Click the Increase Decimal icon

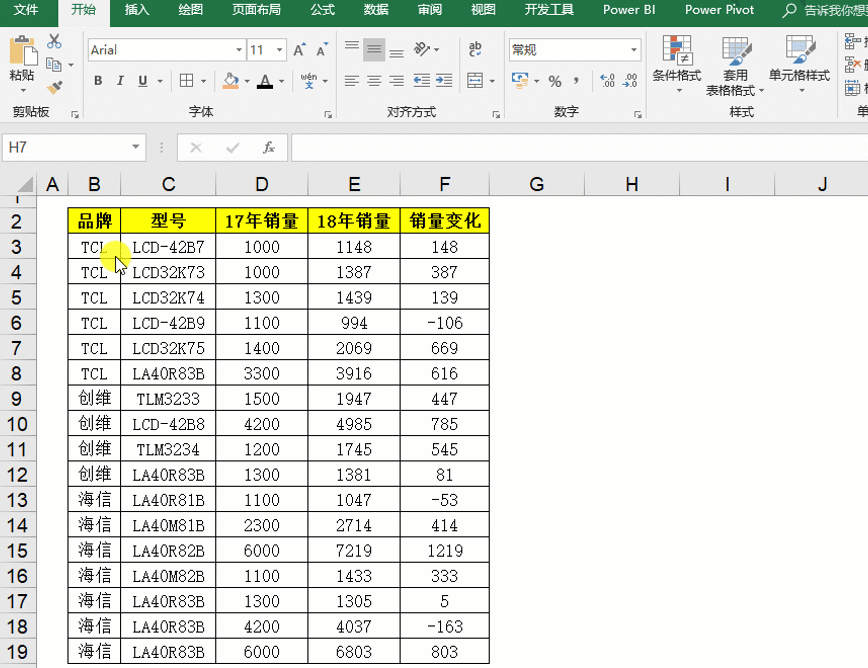[607, 81]
